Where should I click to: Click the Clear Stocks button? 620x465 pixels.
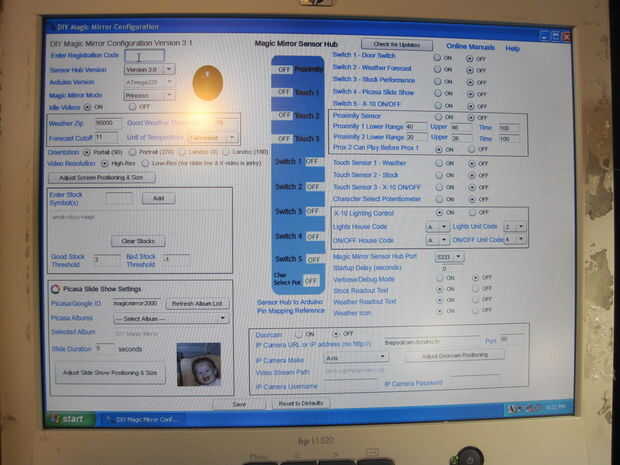click(x=138, y=241)
